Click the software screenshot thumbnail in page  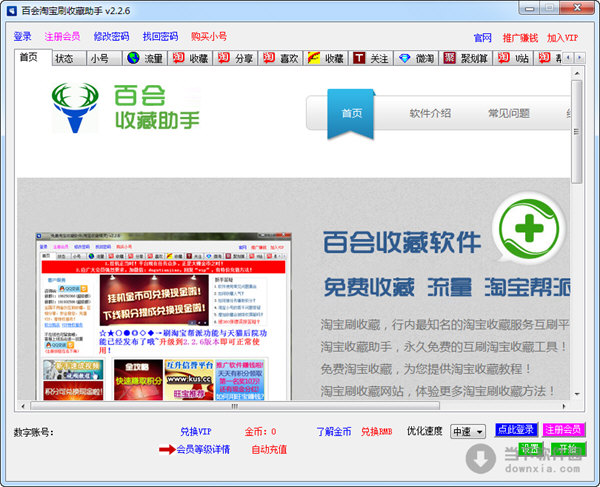[164, 316]
